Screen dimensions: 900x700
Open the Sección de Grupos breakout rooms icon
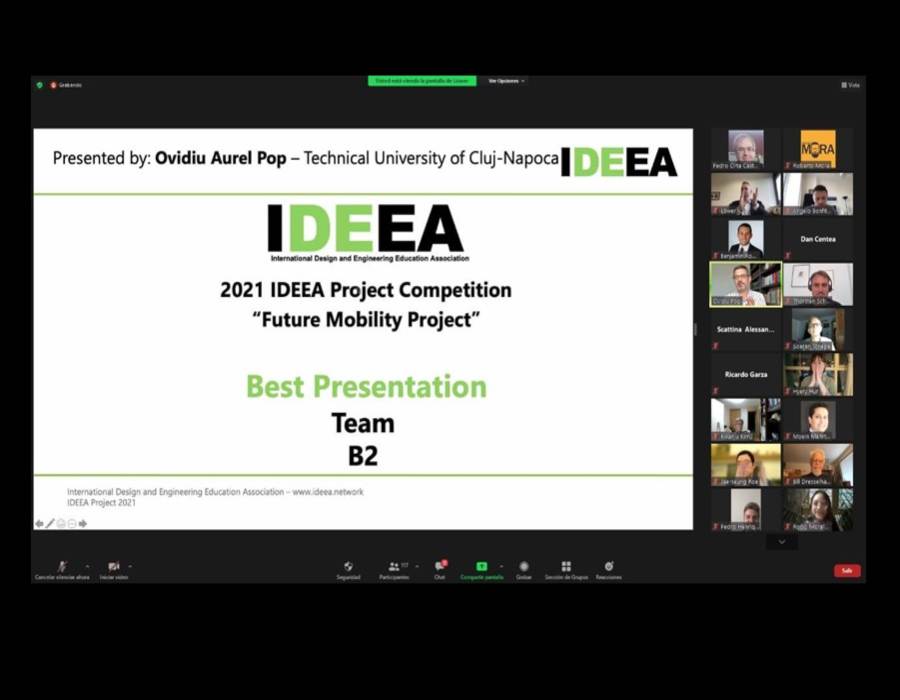[x=566, y=566]
